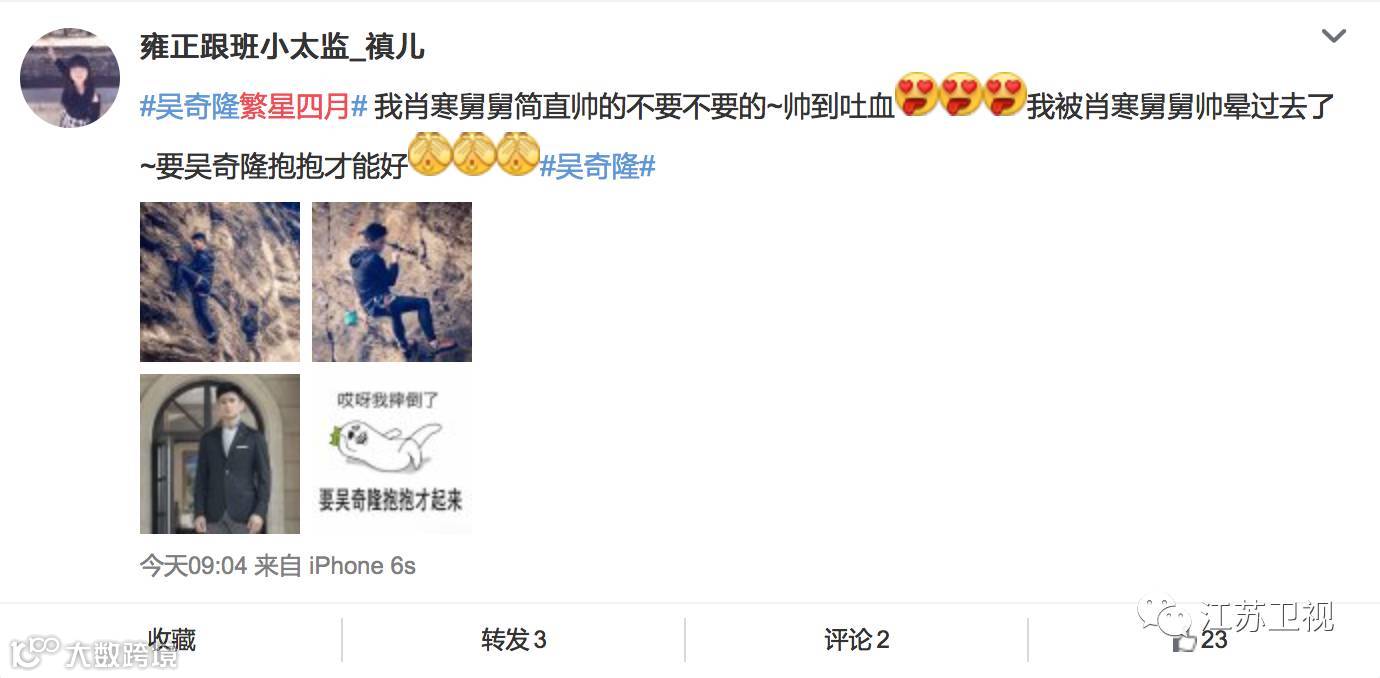The image size is (1380, 678).
Task: Click the first praying hands emoji
Action: 430,156
